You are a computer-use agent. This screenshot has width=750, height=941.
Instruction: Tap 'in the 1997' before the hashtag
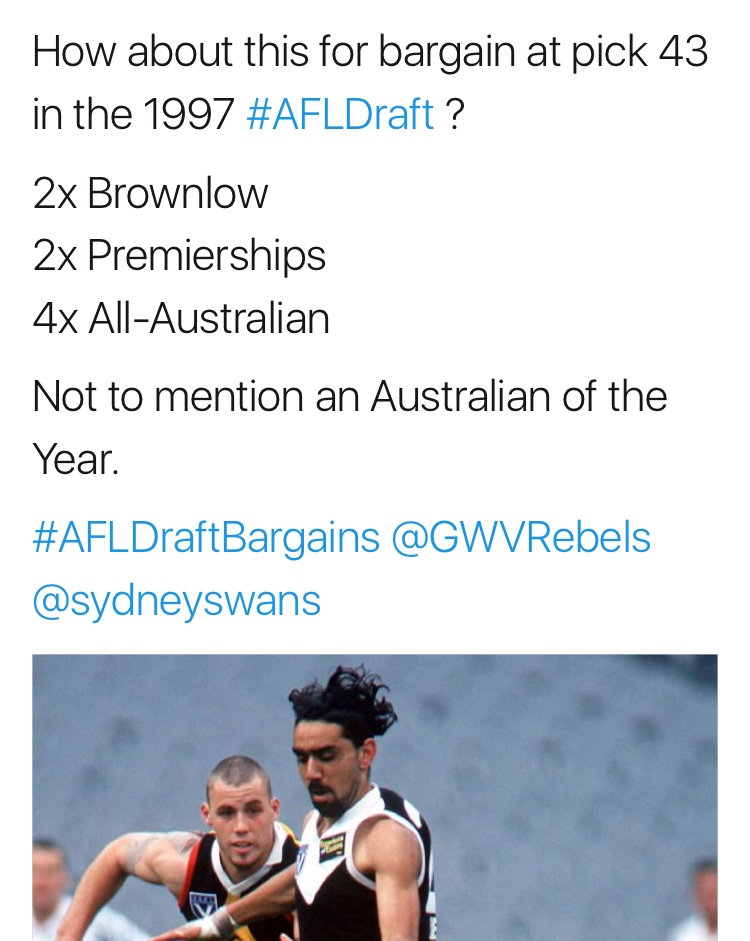pos(133,113)
